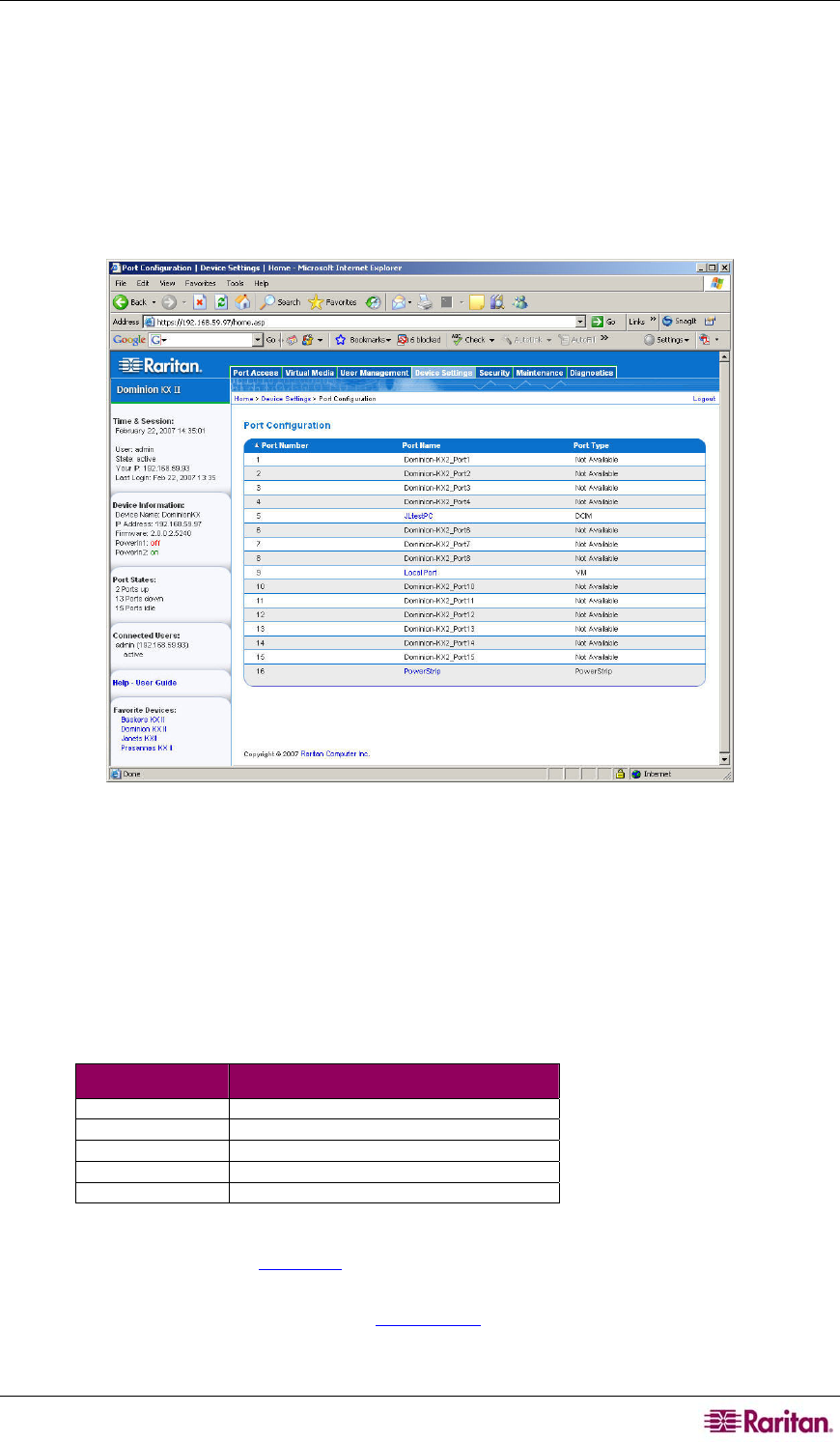Click the Messenger people icon in toolbar
Image resolution: width=840 pixels, height=1442 pixels.
tap(521, 302)
